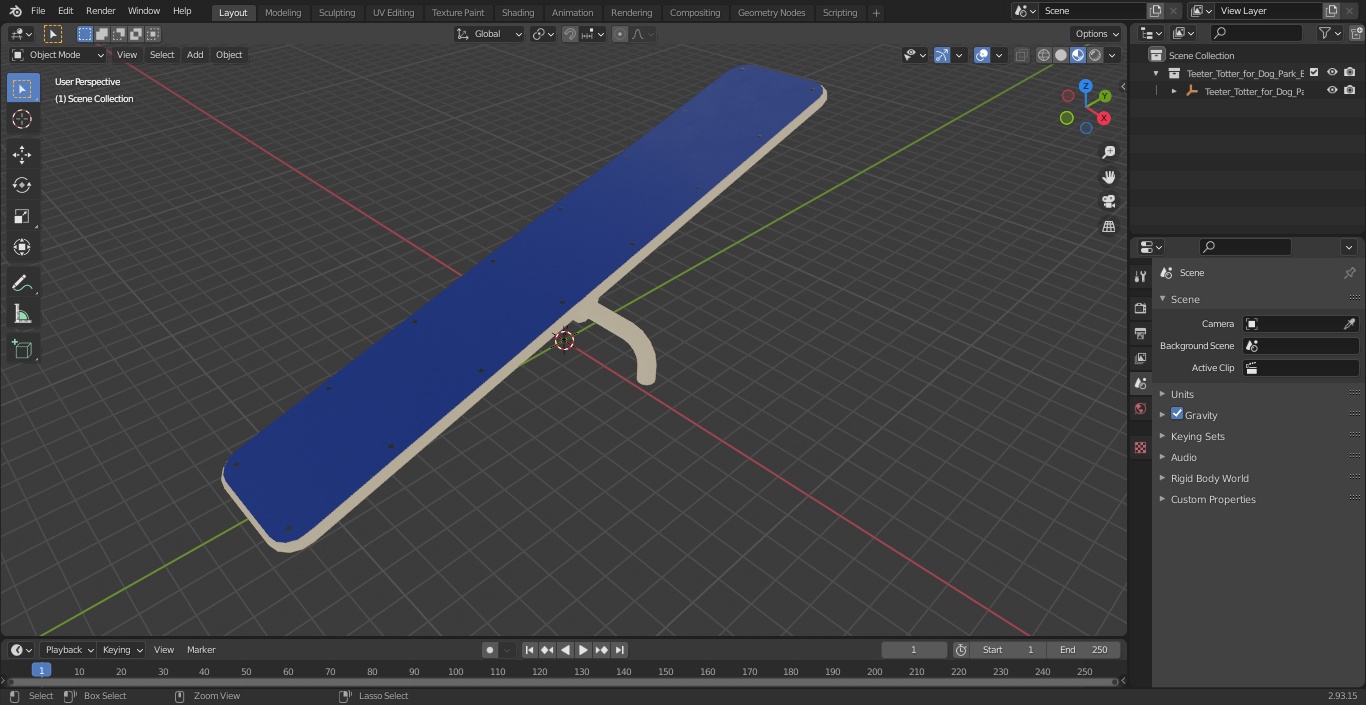Uncheck the Gravity checkbox

pos(1177,414)
